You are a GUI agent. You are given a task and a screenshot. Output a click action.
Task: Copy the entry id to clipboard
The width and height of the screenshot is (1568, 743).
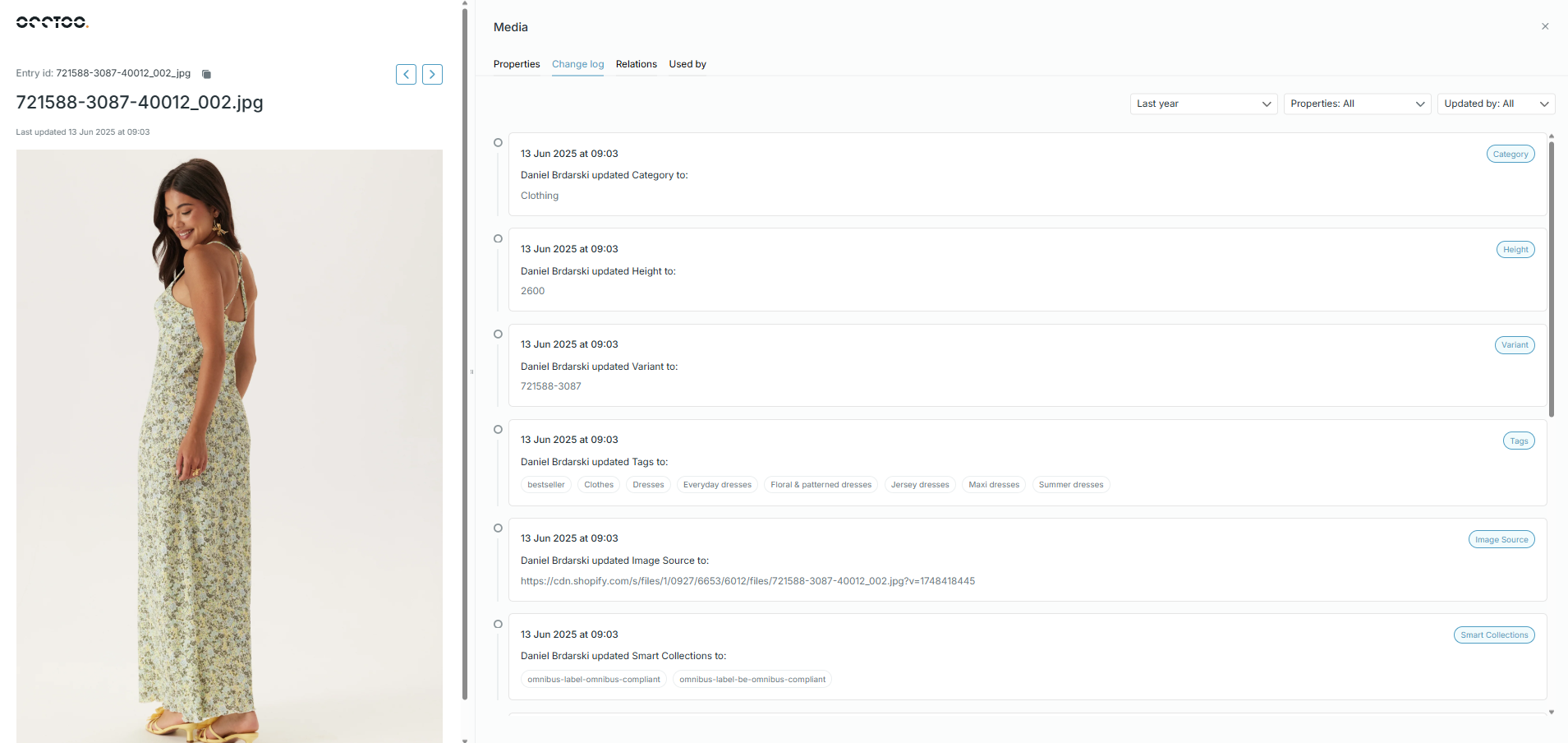tap(207, 74)
